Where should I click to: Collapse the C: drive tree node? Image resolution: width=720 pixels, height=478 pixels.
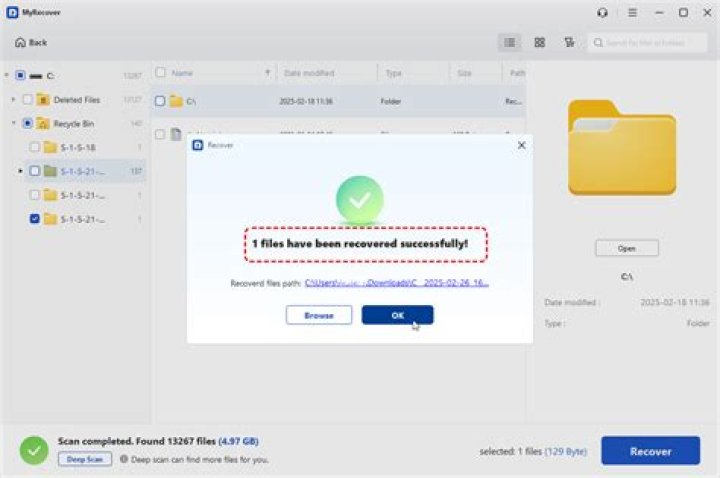point(6,75)
